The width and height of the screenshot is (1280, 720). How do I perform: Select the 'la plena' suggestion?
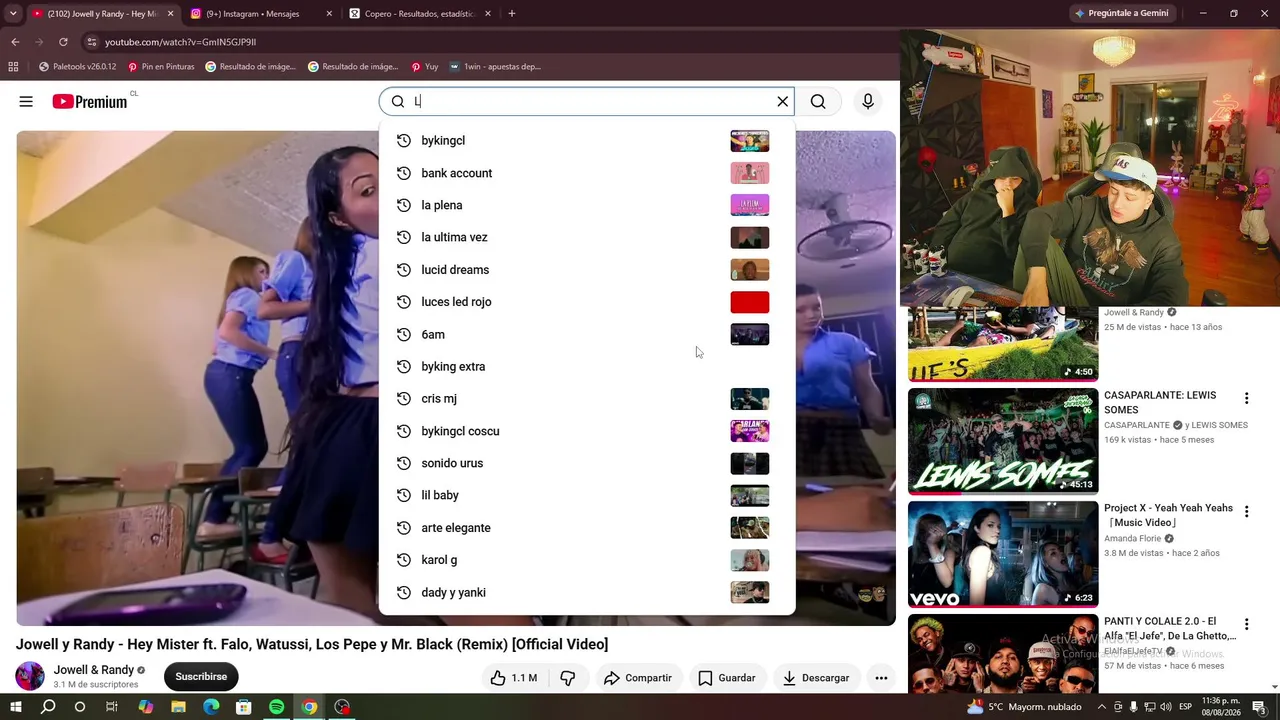click(587, 205)
